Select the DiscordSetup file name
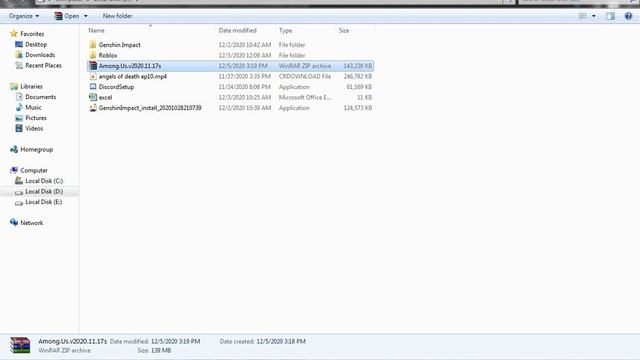 click(x=116, y=87)
